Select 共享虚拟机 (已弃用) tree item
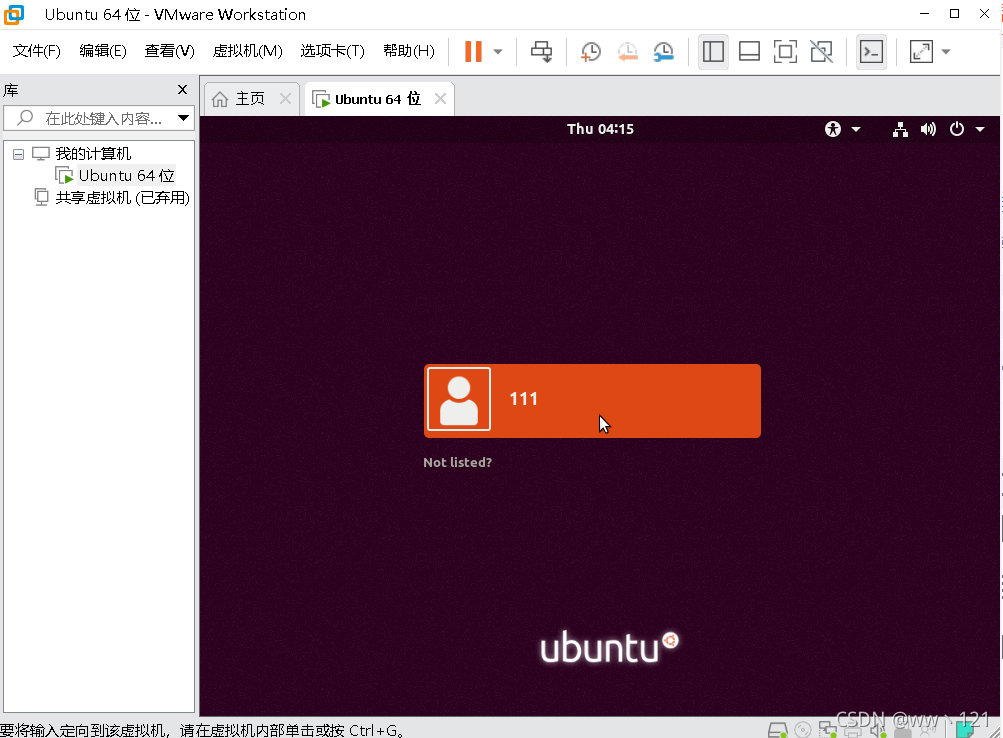This screenshot has height=738, width=1003. (x=122, y=198)
